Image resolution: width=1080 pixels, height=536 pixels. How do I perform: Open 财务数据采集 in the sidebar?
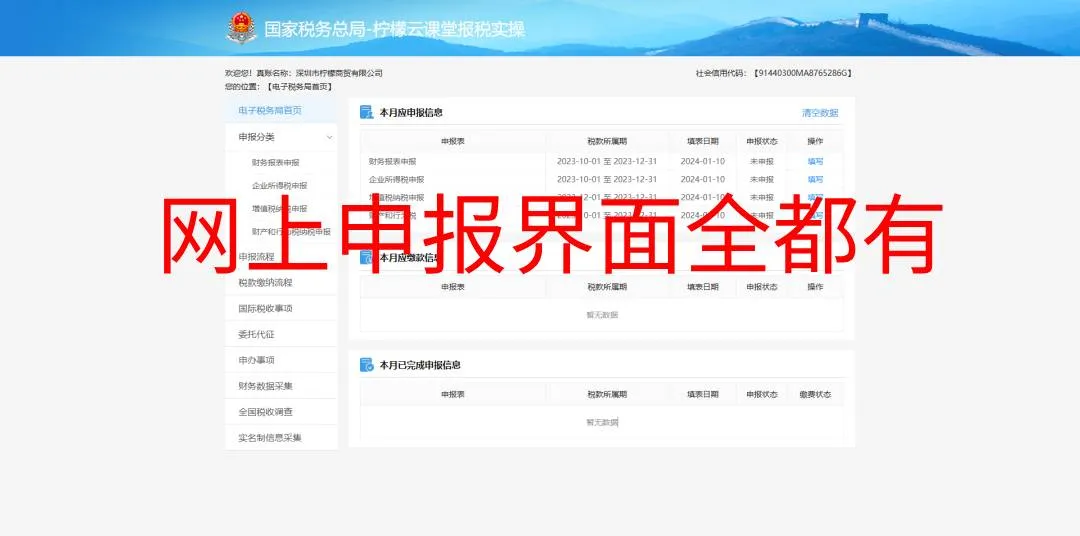point(265,386)
